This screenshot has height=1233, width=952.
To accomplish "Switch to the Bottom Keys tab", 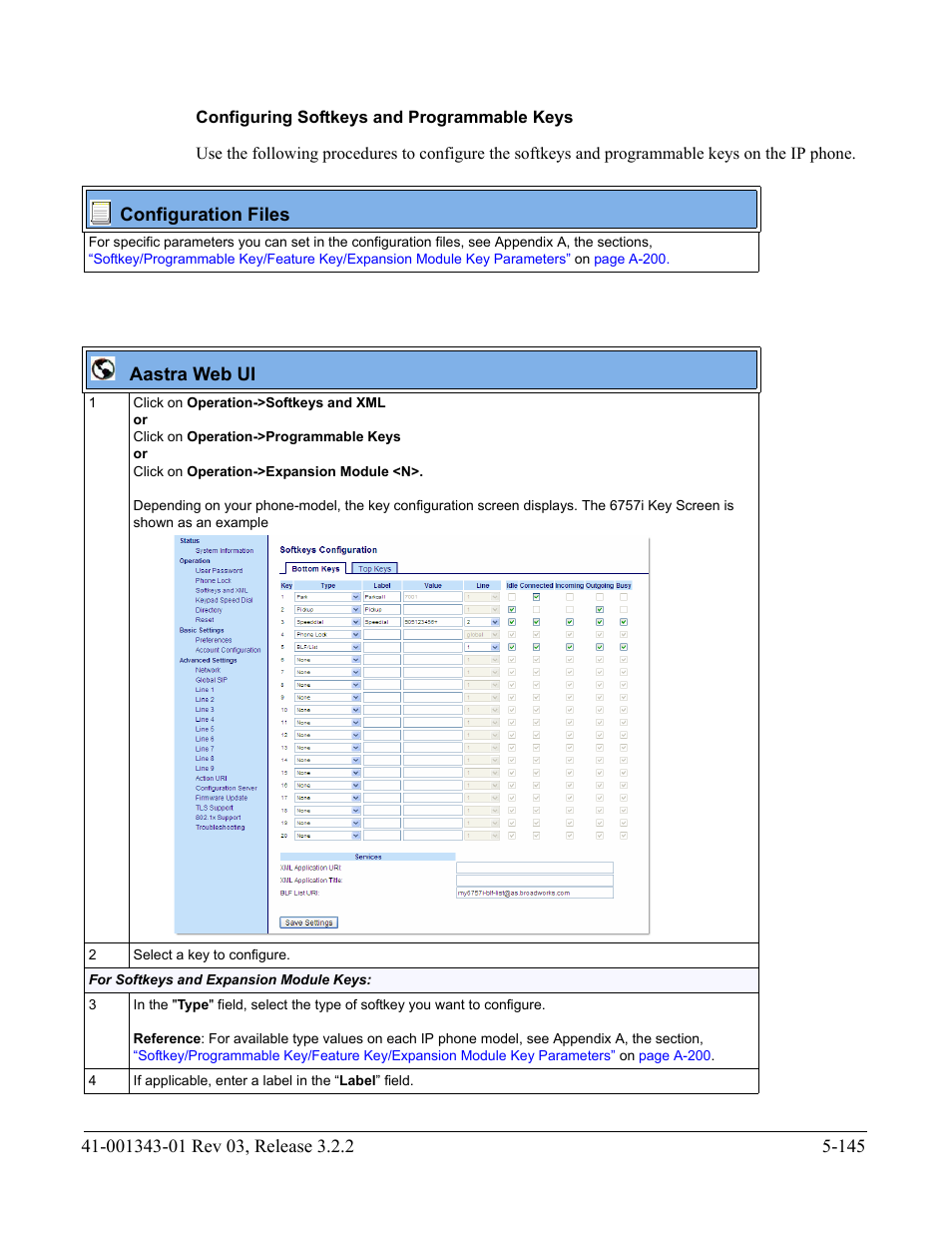I will (x=315, y=569).
